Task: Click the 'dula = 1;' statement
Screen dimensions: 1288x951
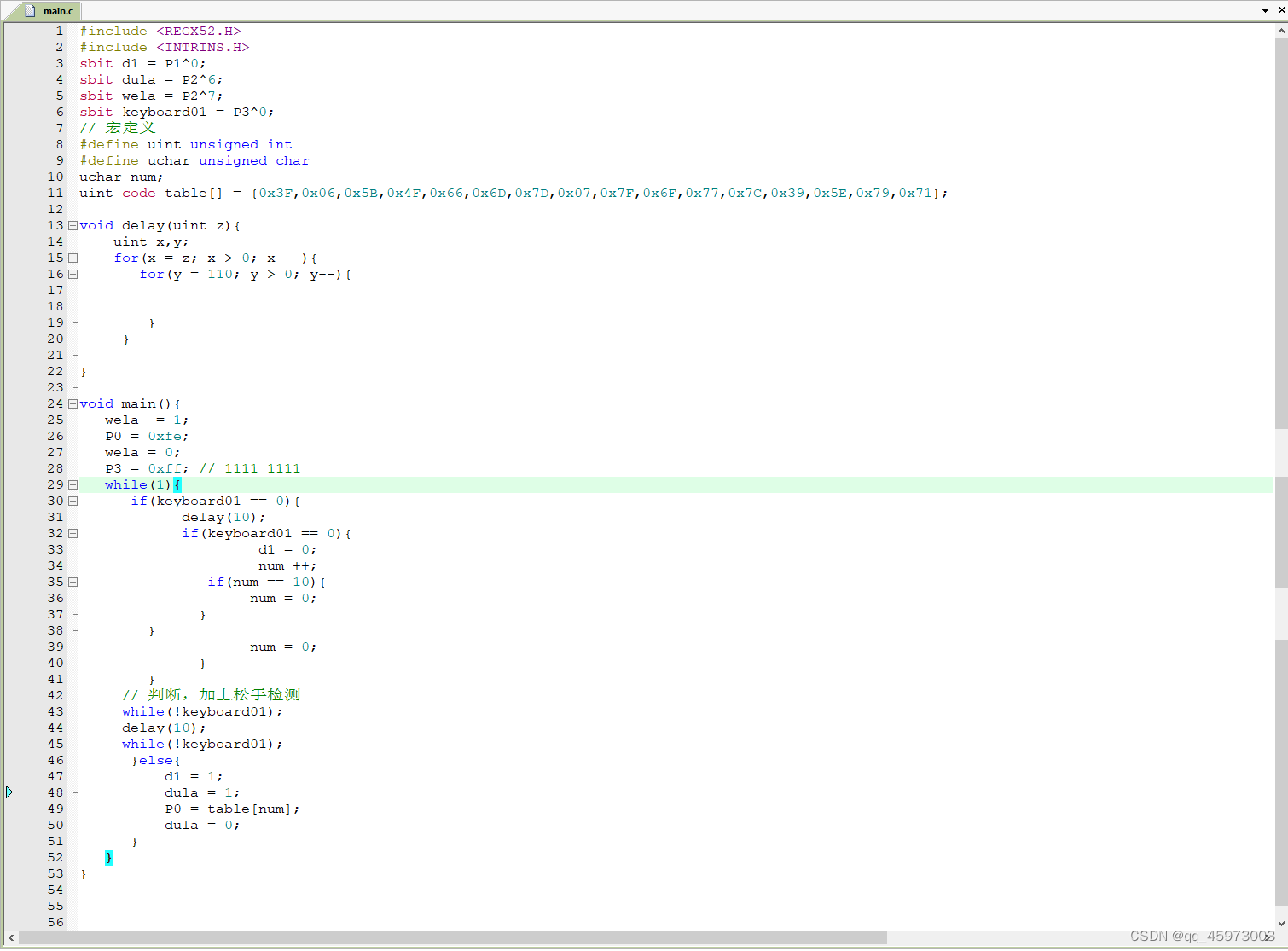Action: click(x=202, y=793)
